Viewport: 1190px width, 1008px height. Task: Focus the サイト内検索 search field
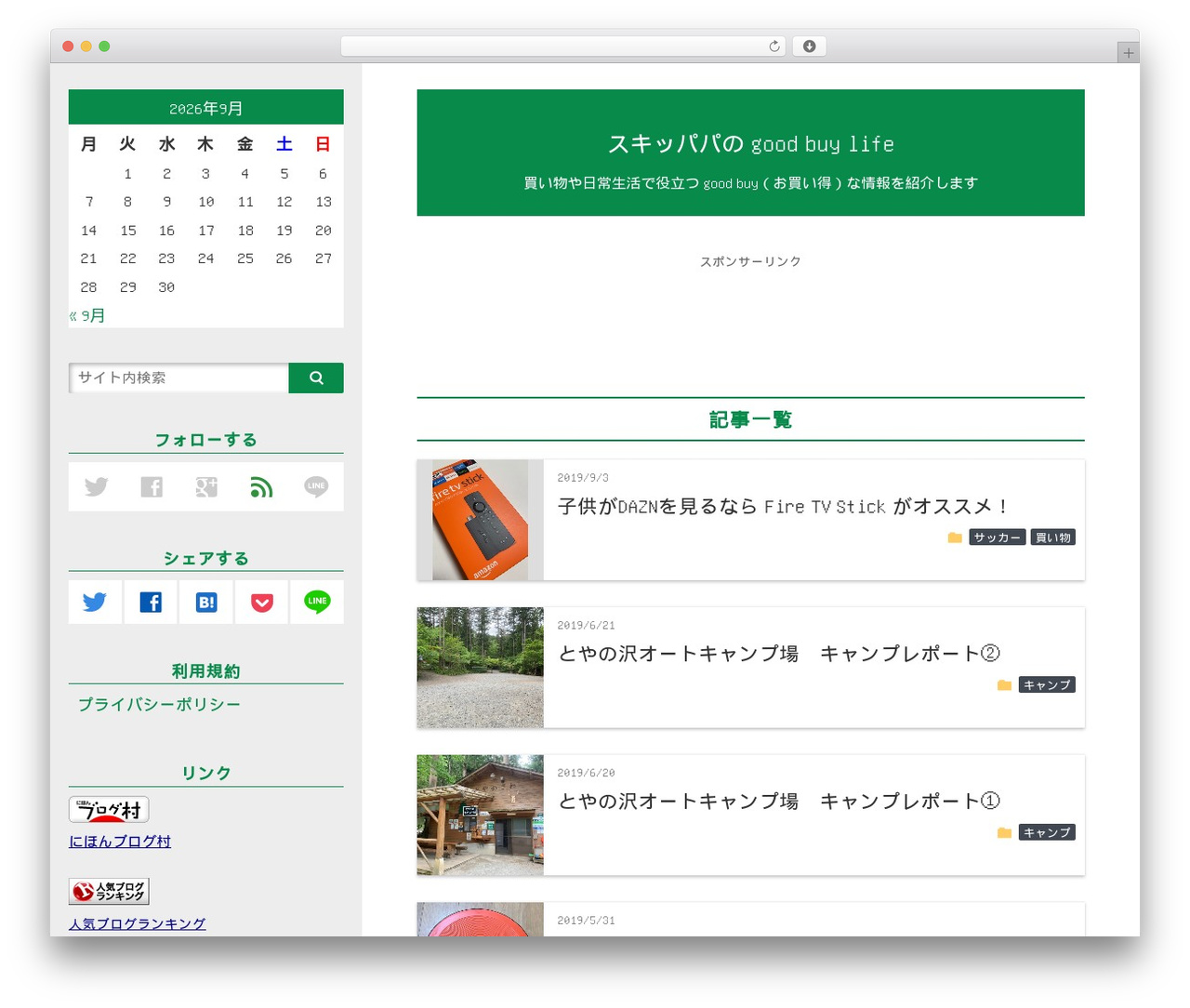(x=178, y=378)
